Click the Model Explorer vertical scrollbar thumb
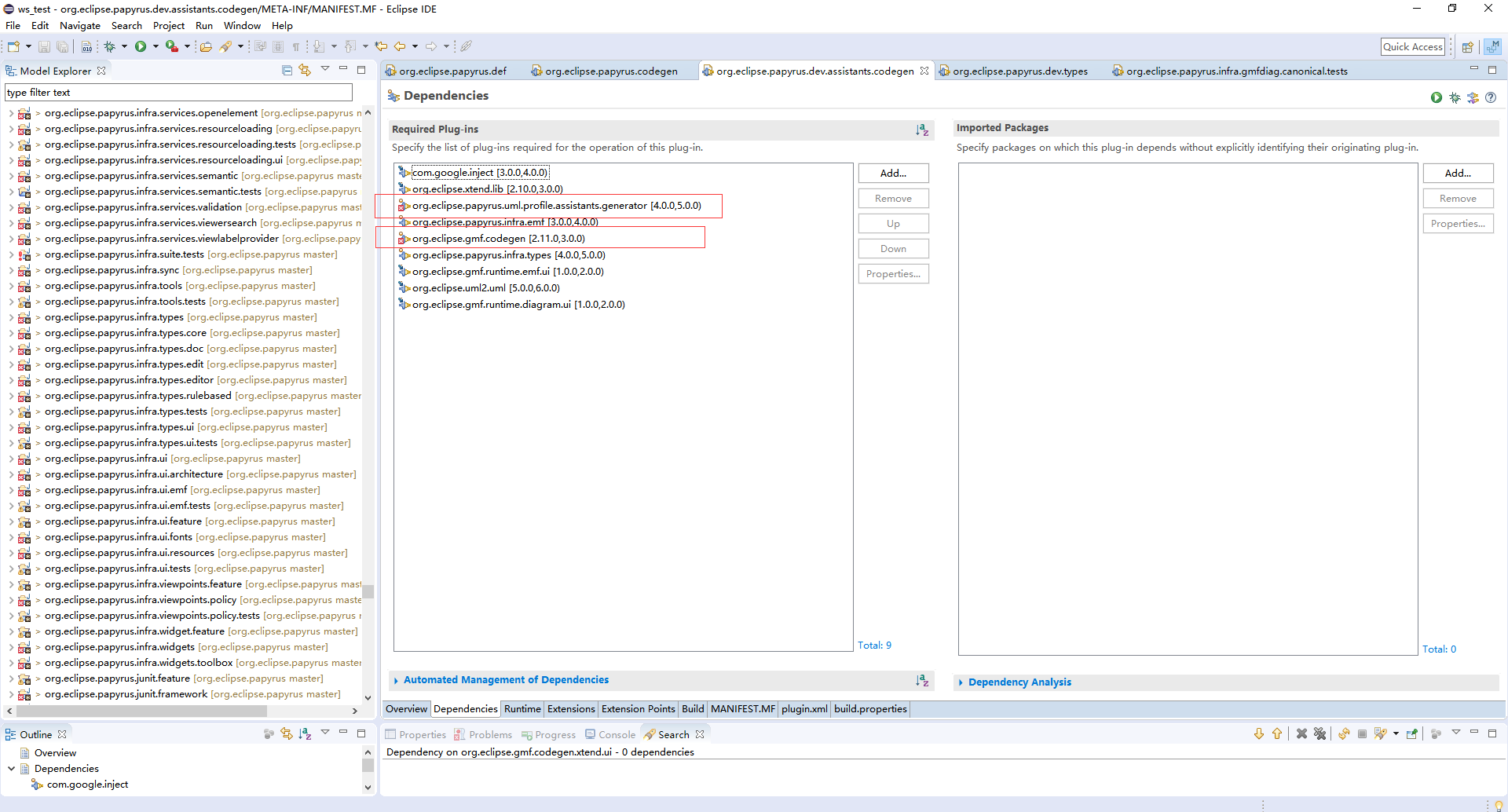1508x812 pixels. point(368,591)
